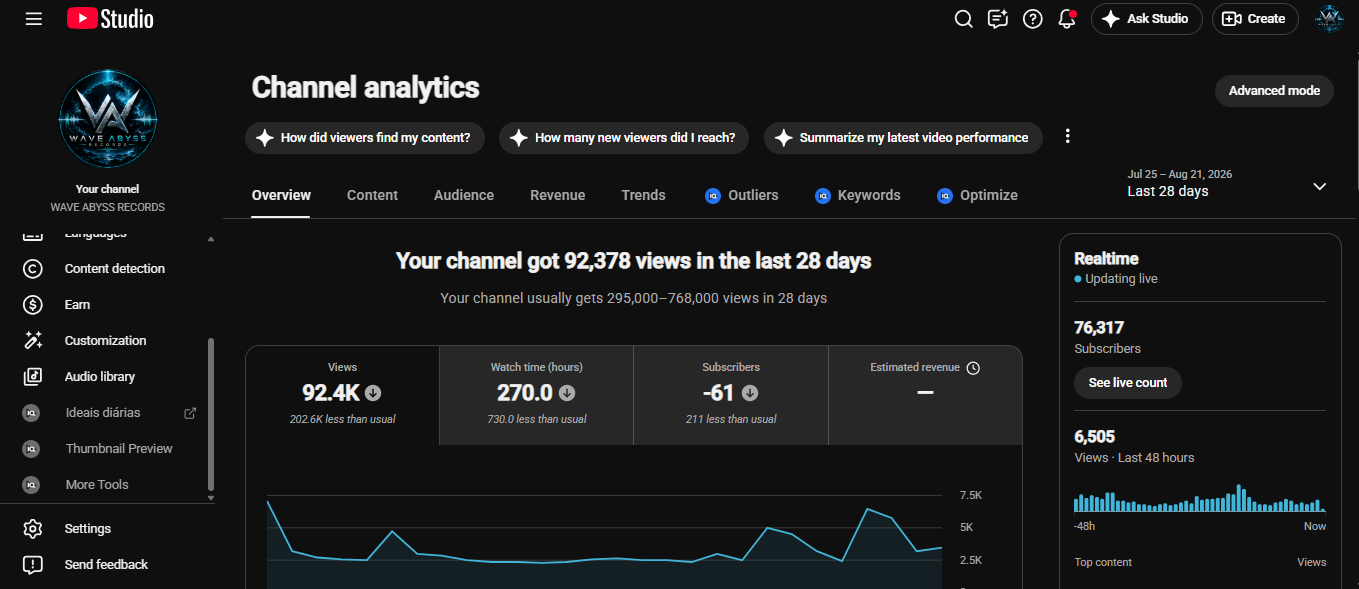Click external link icon next to Ideais diárias
Image resolution: width=1359 pixels, height=589 pixels.
190,413
